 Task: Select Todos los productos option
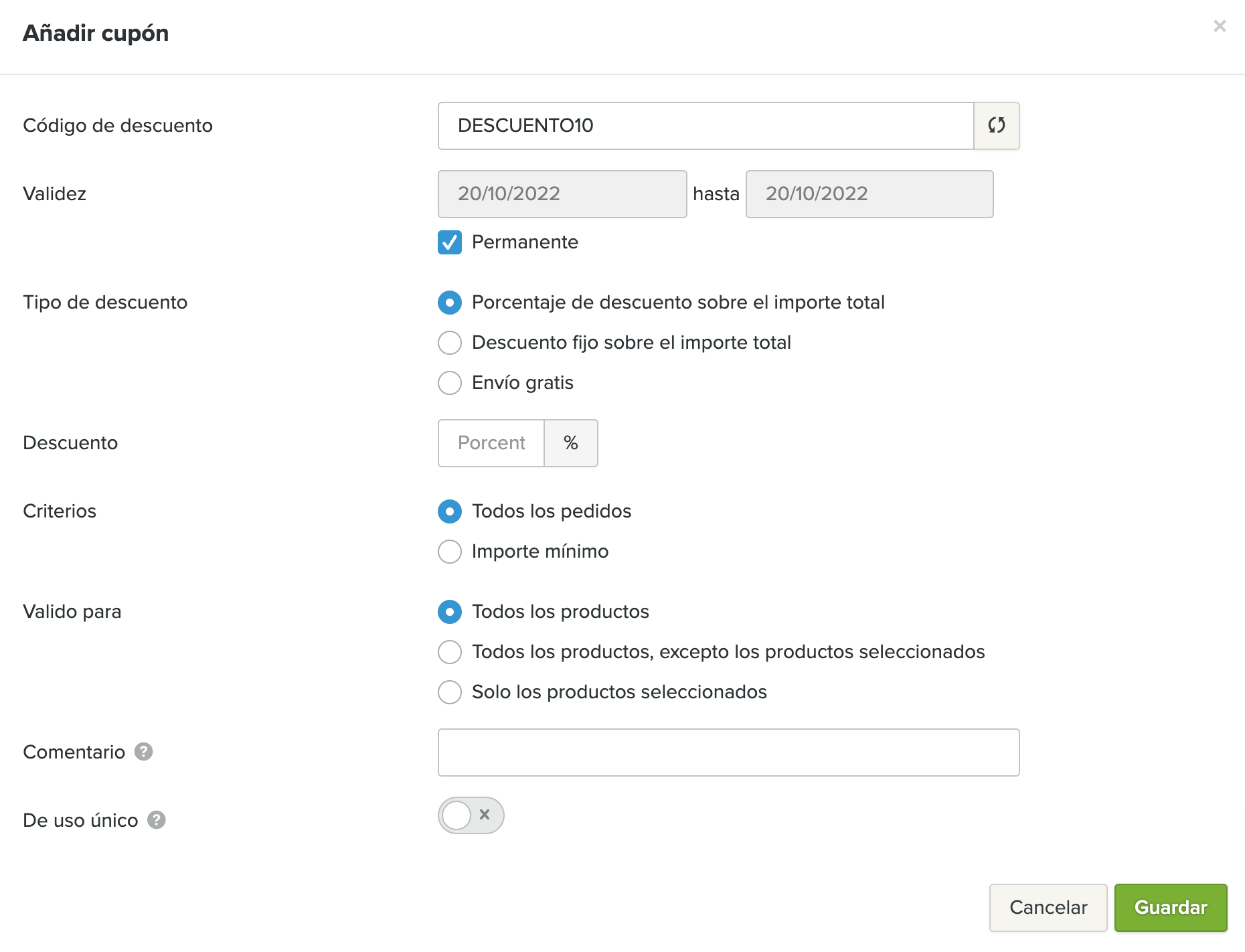450,612
